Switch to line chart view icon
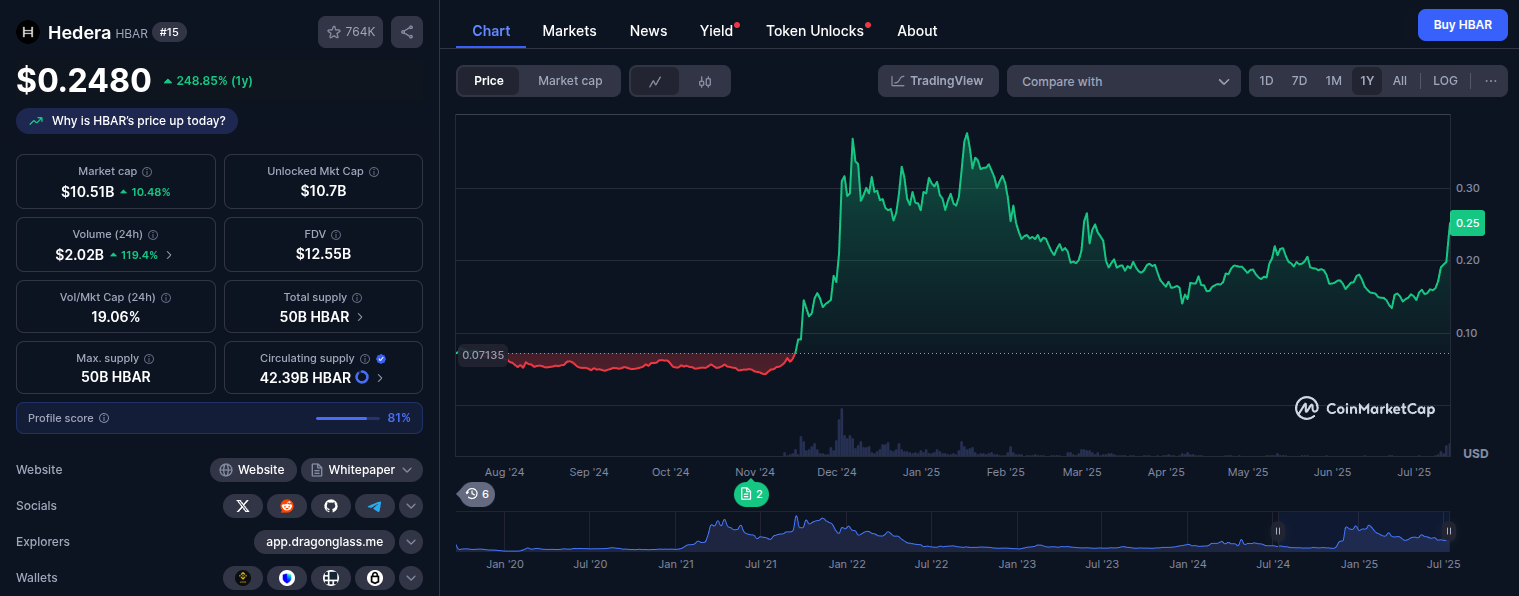1519x596 pixels. [x=655, y=81]
